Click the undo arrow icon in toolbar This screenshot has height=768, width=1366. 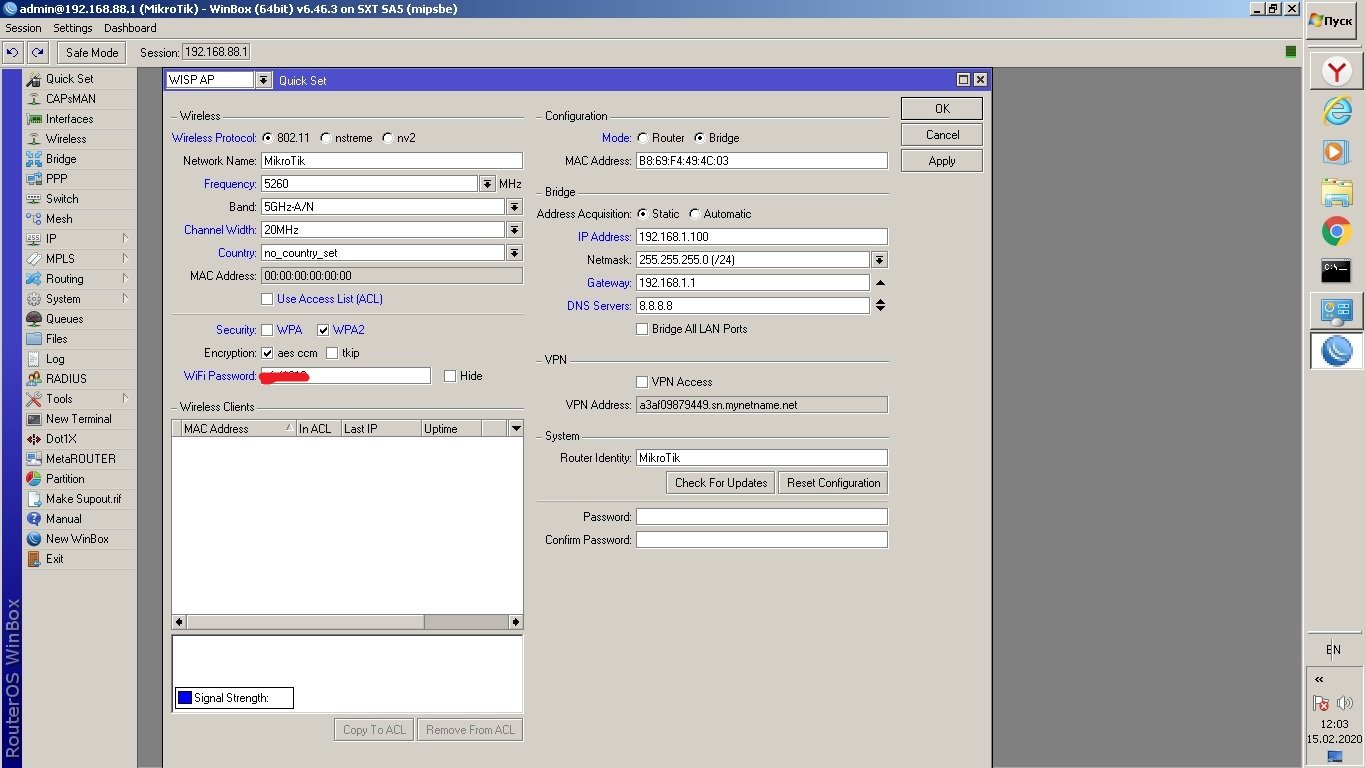click(x=13, y=53)
